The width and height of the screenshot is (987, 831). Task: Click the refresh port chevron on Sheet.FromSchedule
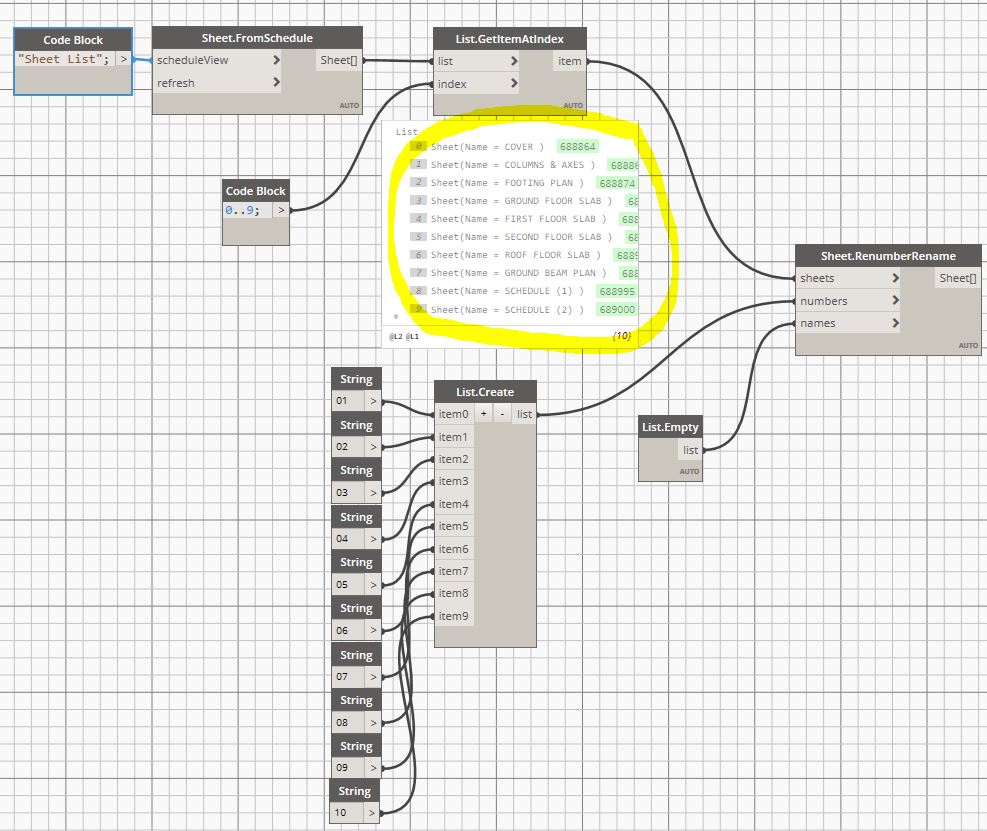tap(276, 82)
